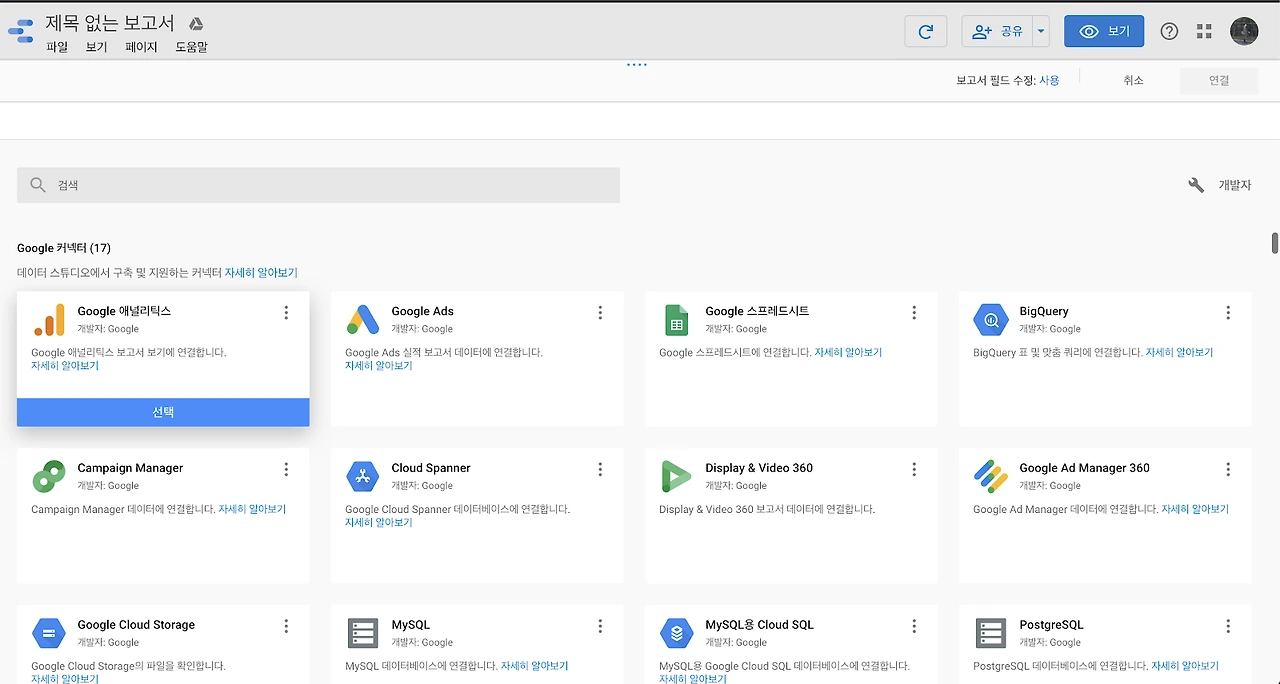Click the Google 스프레드시트 connector icon
Viewport: 1280px width, 684px height.
click(677, 319)
